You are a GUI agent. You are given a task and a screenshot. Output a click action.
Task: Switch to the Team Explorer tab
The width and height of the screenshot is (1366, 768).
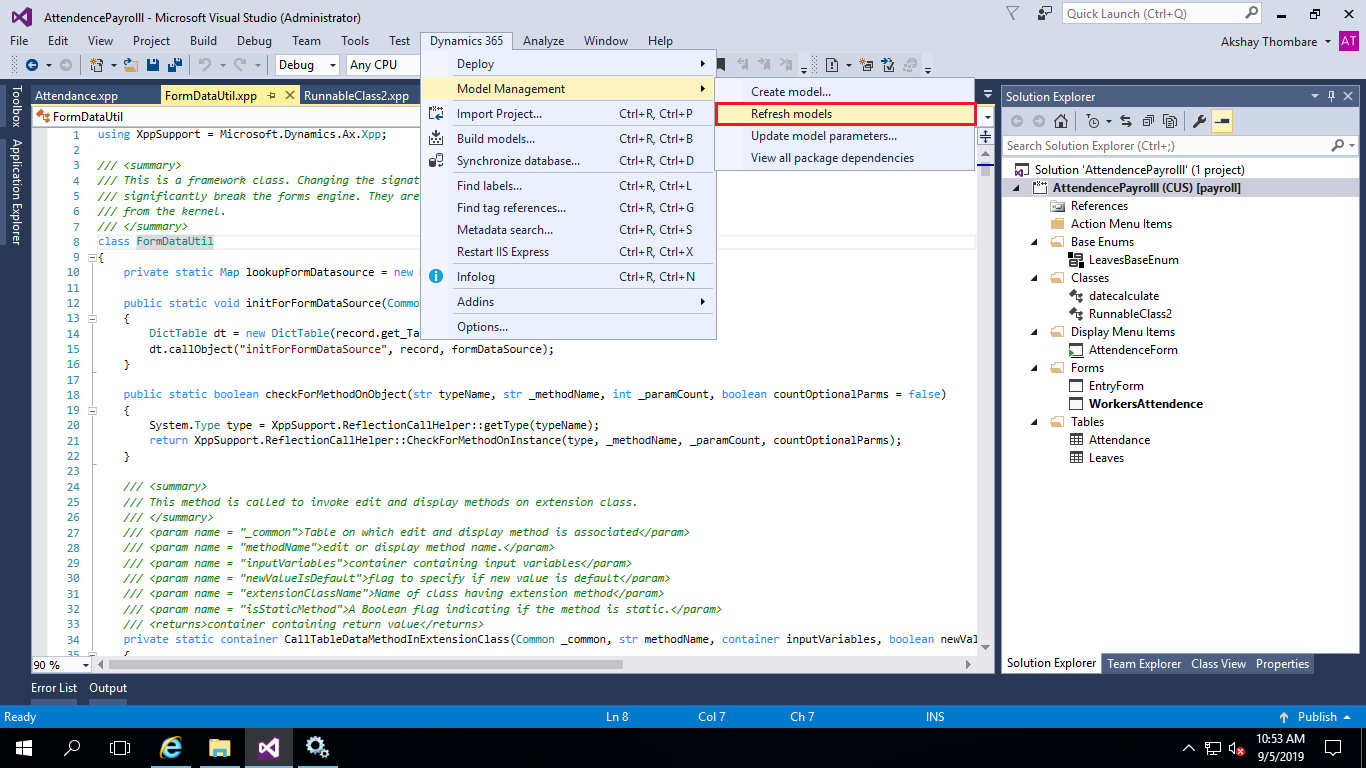click(x=1144, y=664)
